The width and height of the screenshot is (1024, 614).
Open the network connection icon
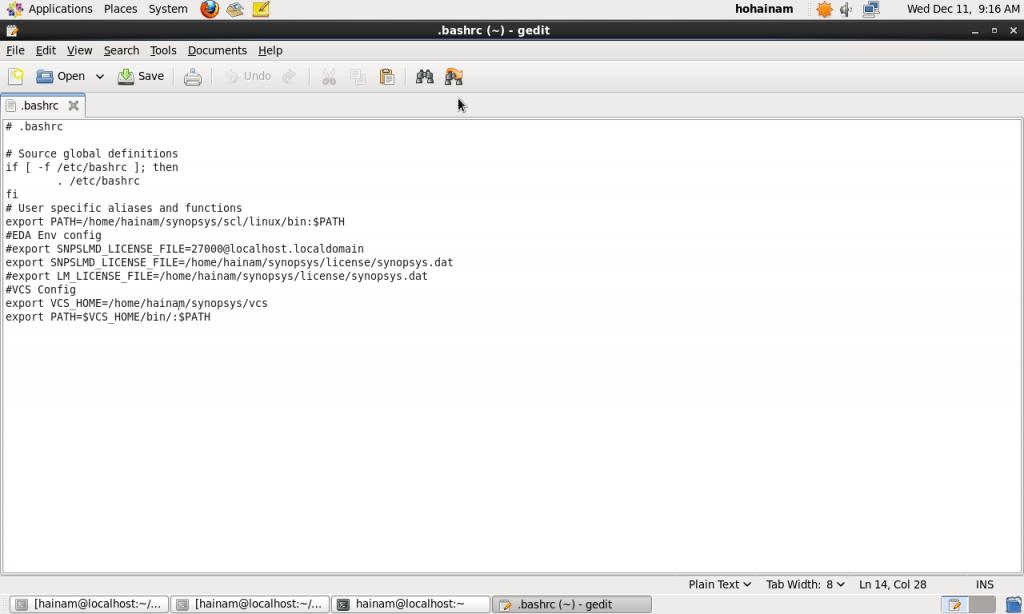coord(871,9)
